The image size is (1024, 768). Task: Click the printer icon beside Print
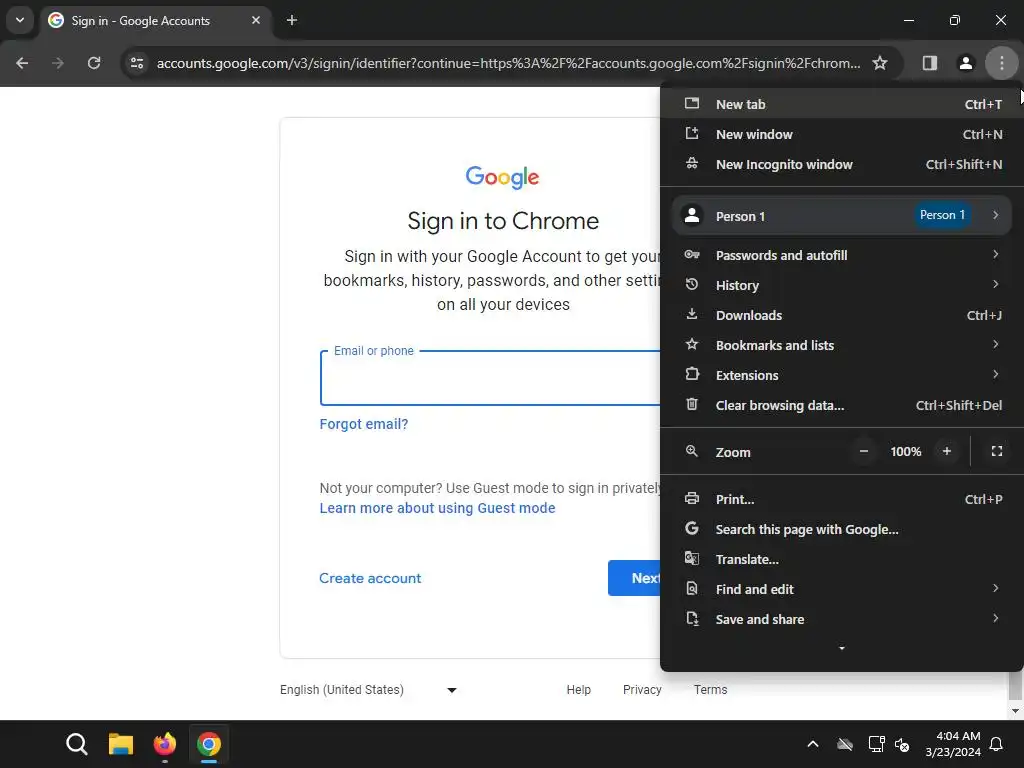(692, 498)
